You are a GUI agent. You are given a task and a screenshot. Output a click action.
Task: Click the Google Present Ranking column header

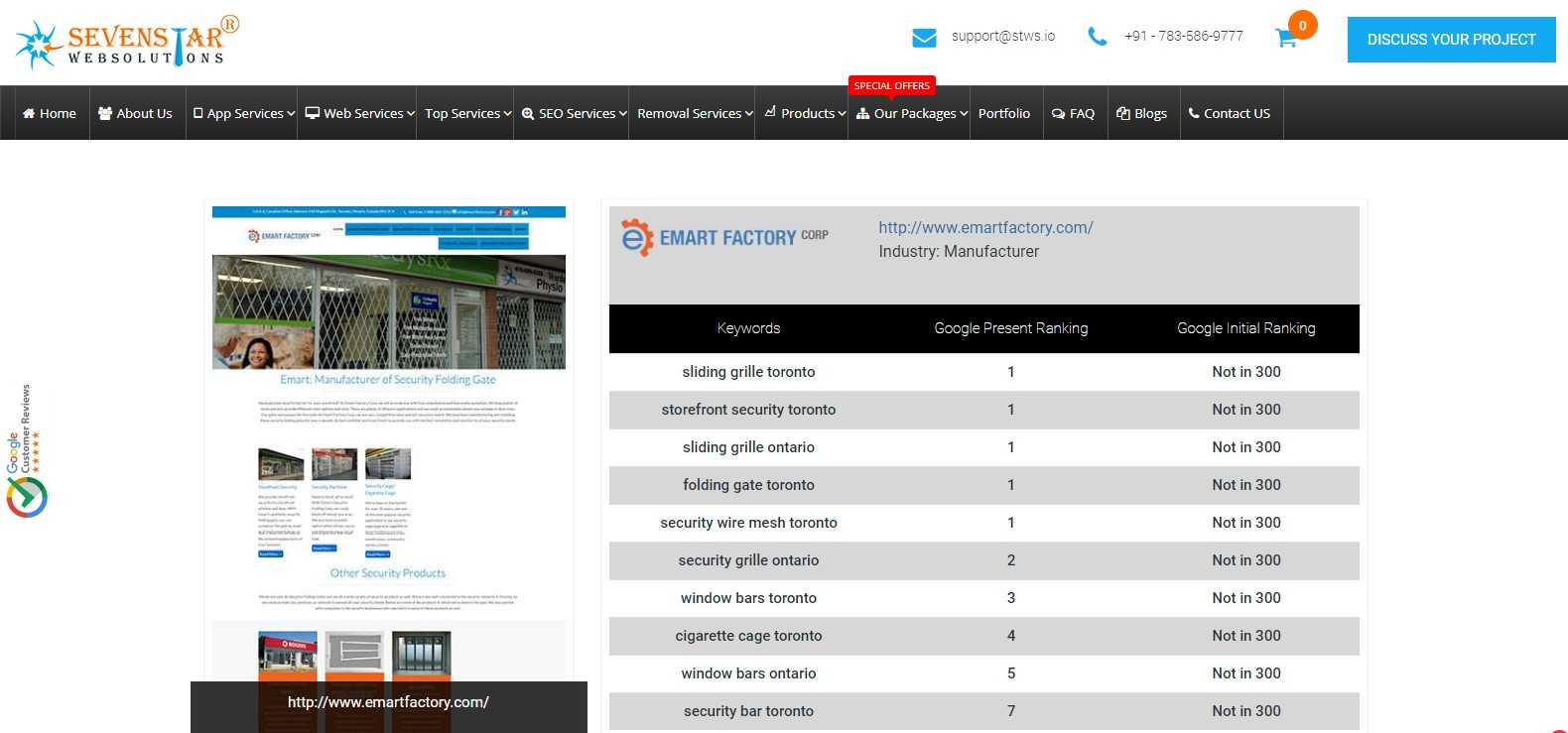click(1010, 328)
